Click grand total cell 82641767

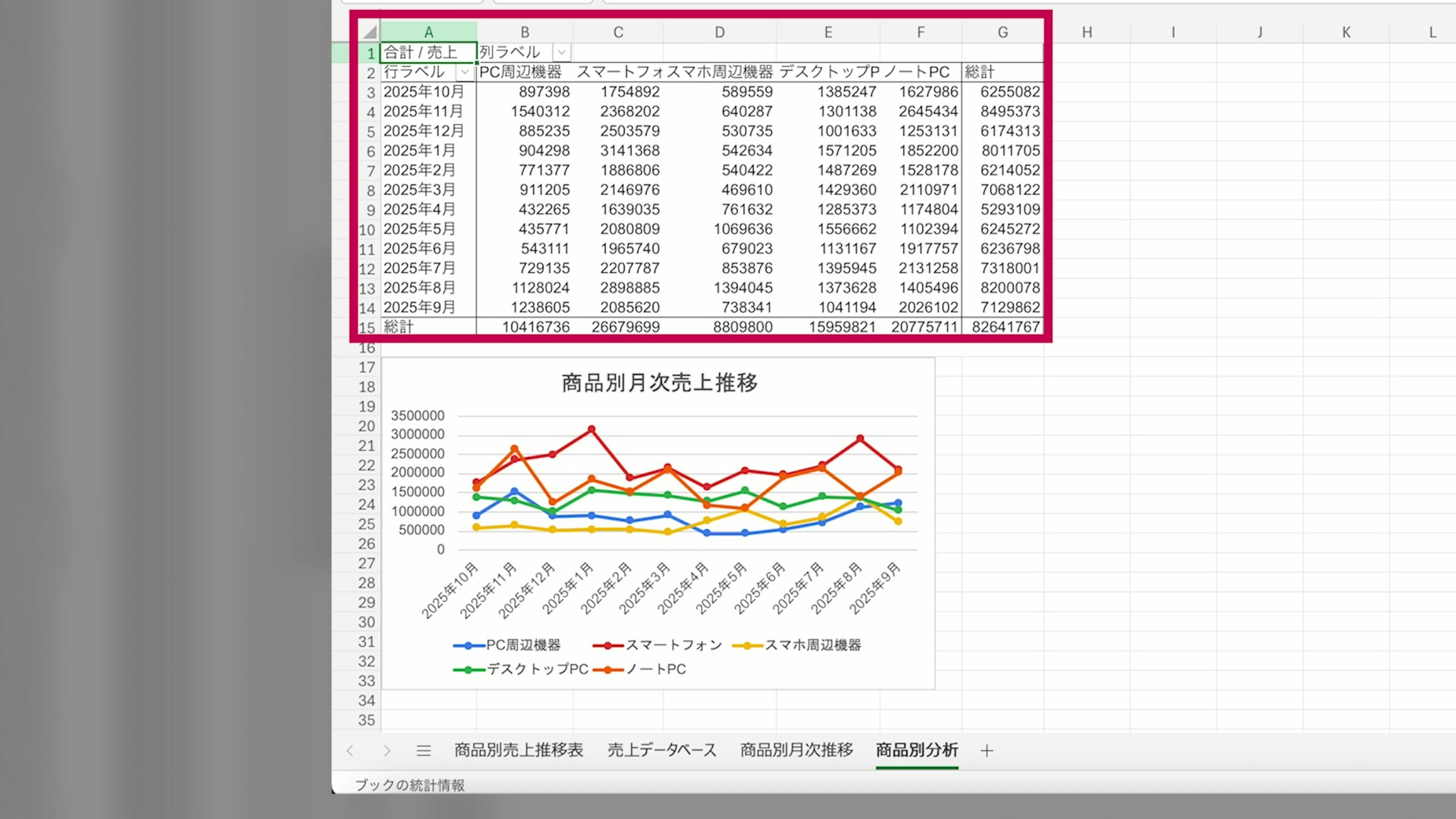(1005, 327)
